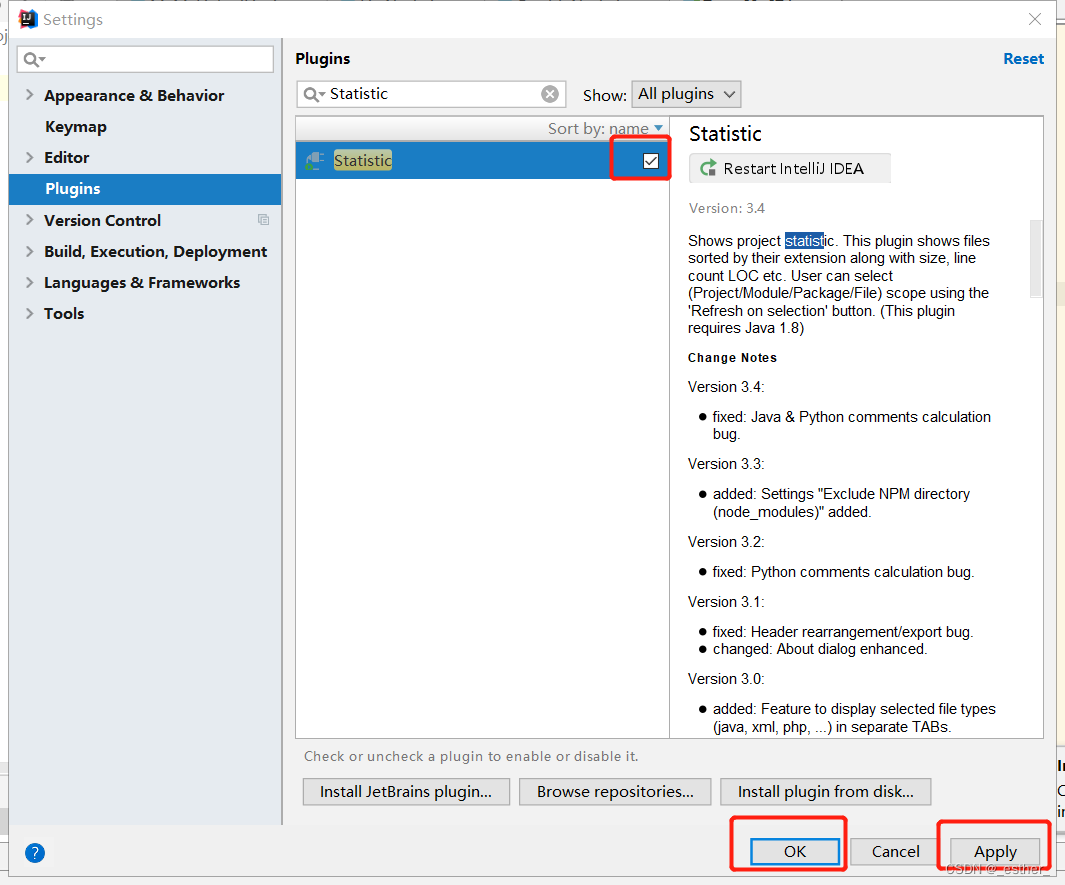Focus the settings search input field

tap(145, 59)
